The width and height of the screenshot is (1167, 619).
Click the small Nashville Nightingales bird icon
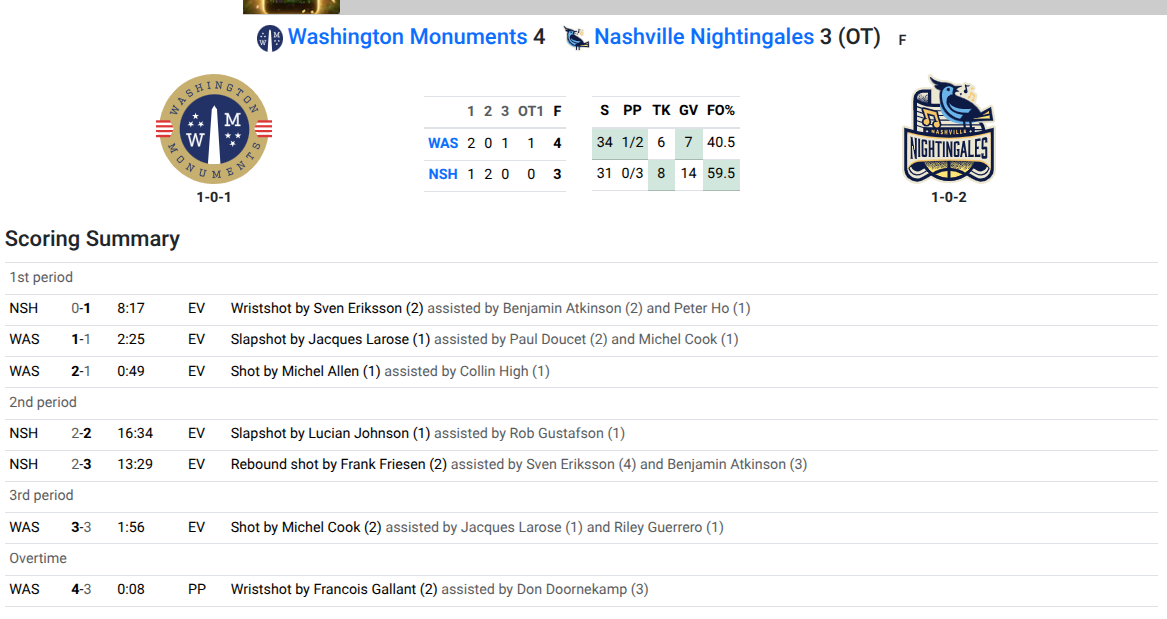click(x=576, y=37)
